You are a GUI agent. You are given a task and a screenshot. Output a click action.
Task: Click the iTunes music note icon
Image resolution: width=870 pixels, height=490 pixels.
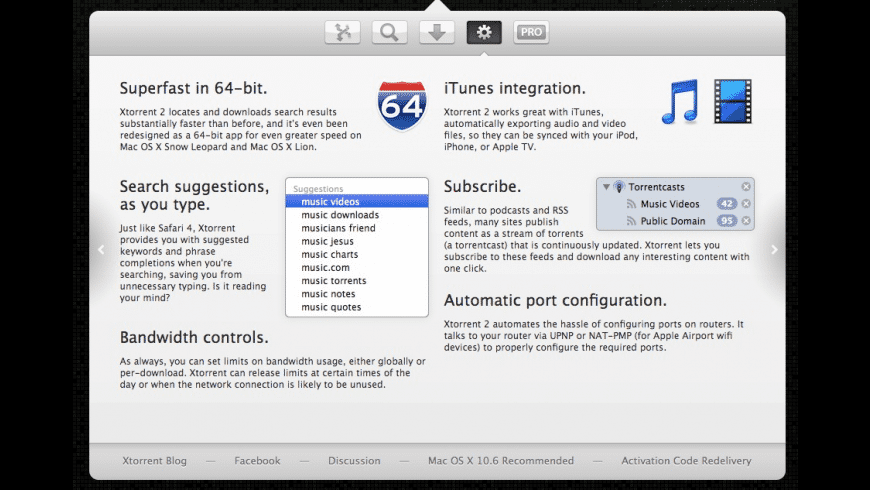click(x=680, y=102)
